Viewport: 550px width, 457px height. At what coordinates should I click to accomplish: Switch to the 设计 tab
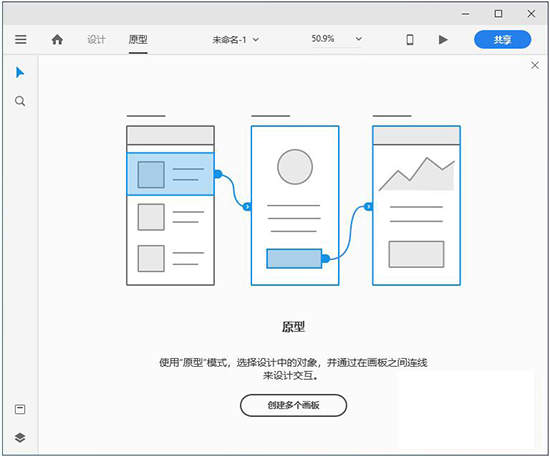pos(96,39)
